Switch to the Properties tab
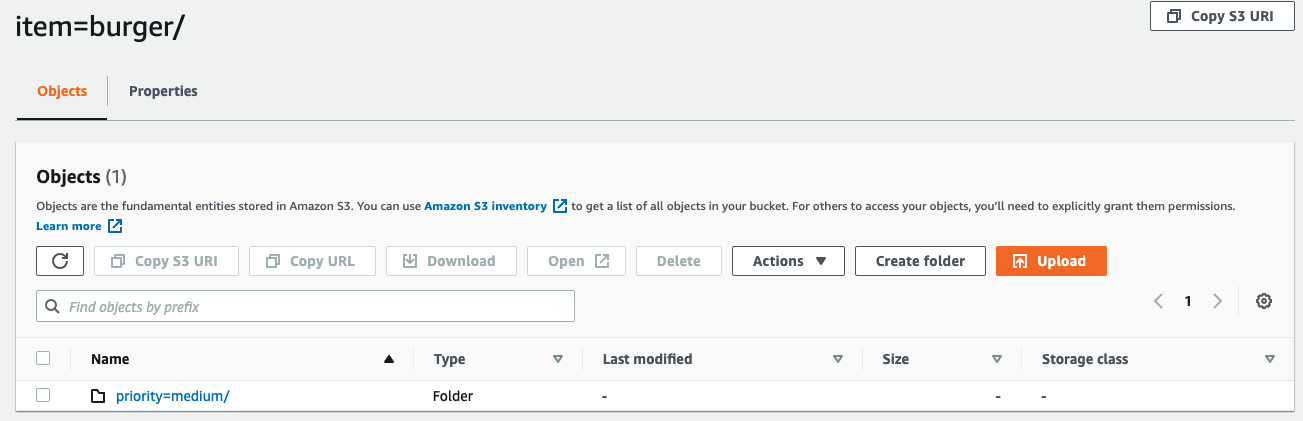The width and height of the screenshot is (1303, 421). pyautogui.click(x=163, y=91)
